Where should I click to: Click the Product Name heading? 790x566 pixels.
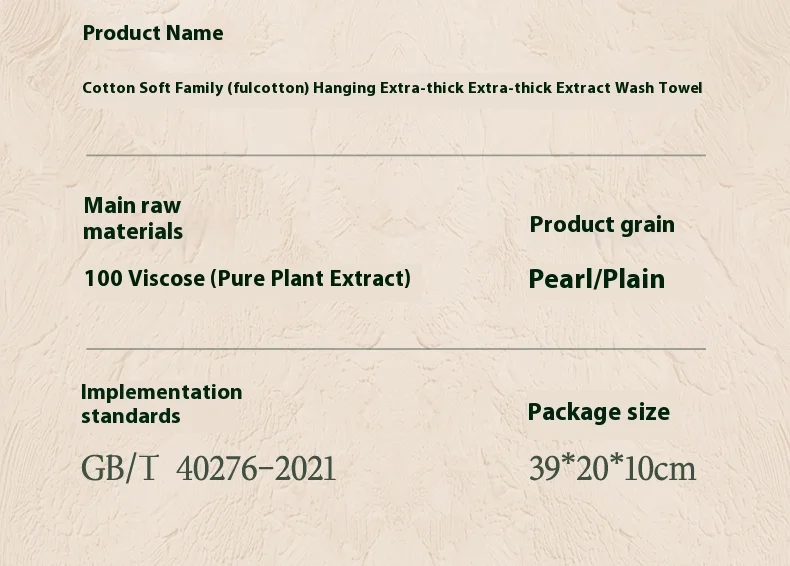pyautogui.click(x=153, y=33)
